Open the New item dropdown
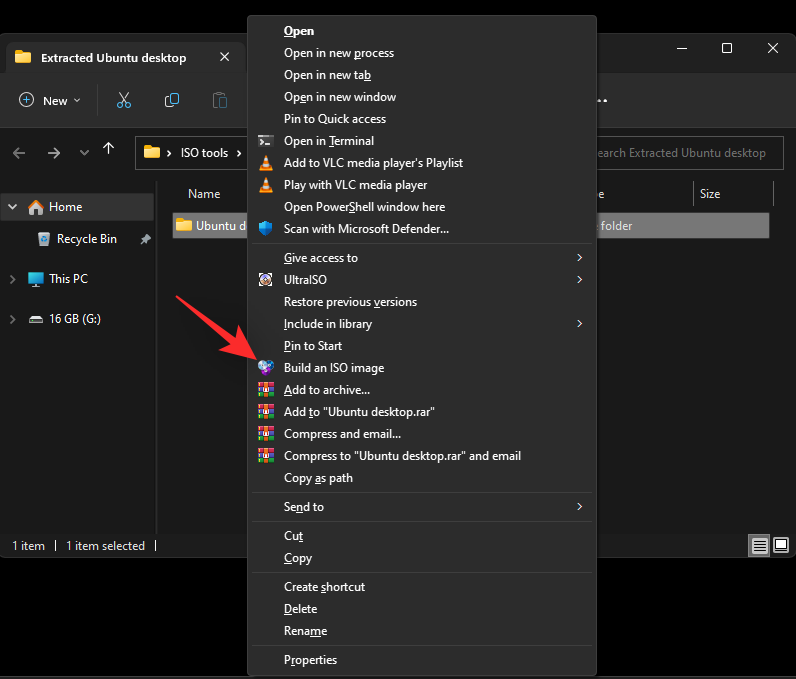 [49, 100]
